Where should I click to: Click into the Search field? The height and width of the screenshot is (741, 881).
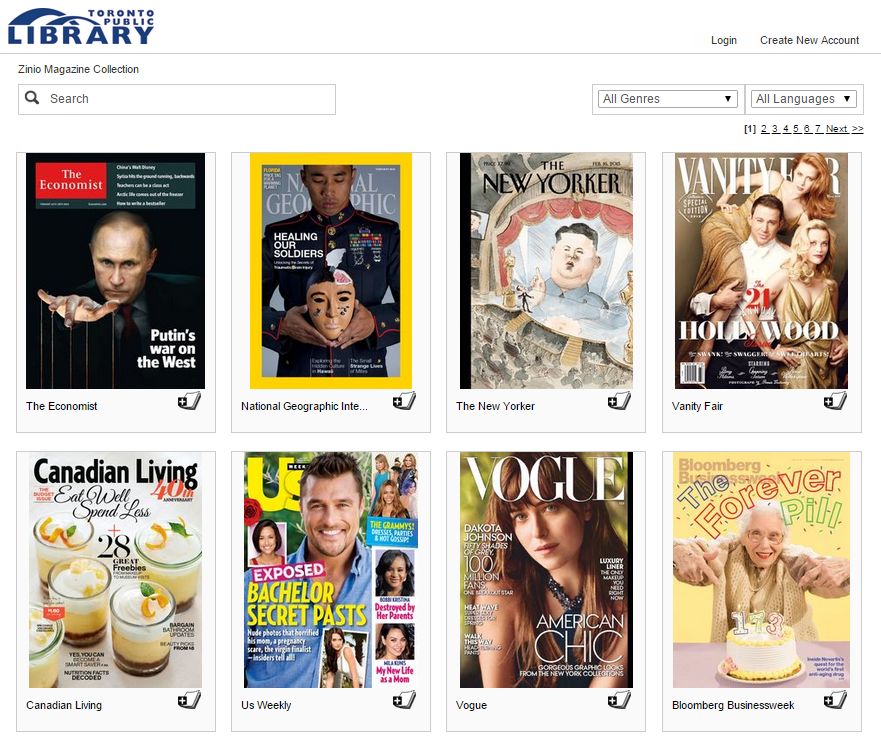point(177,99)
